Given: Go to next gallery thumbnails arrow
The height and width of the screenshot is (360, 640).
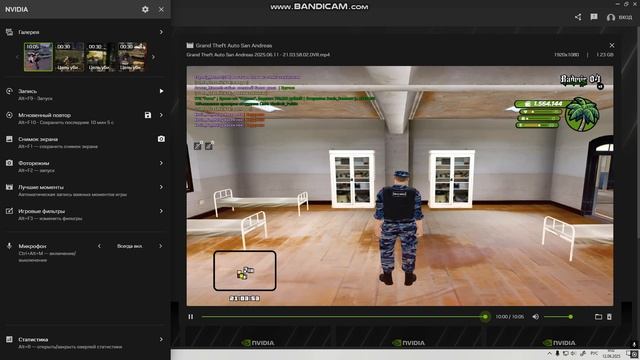Looking at the screenshot, I should (x=153, y=57).
